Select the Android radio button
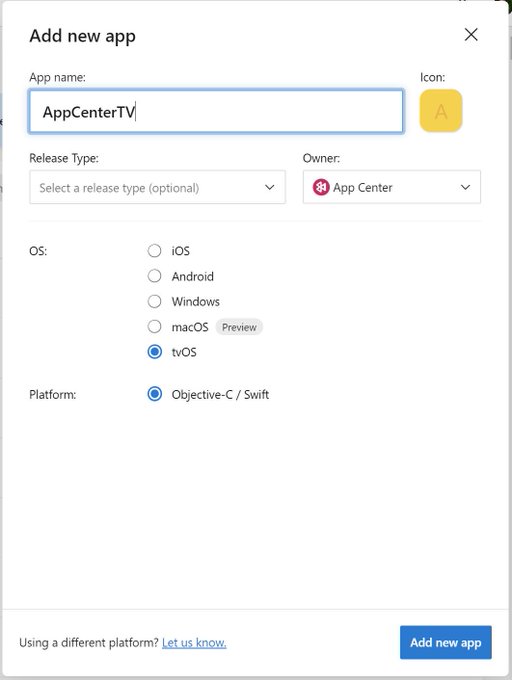Screen dimensions: 512x680 [x=154, y=276]
